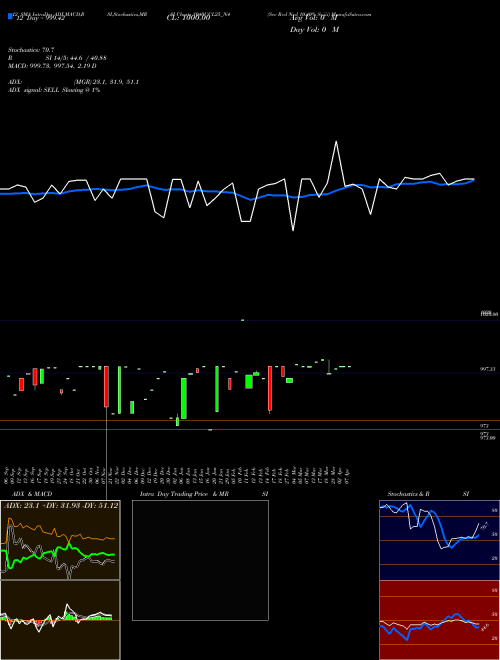500x660 pixels.
Task: Click the blue 12 Day legend square
Action: coord(10,16)
